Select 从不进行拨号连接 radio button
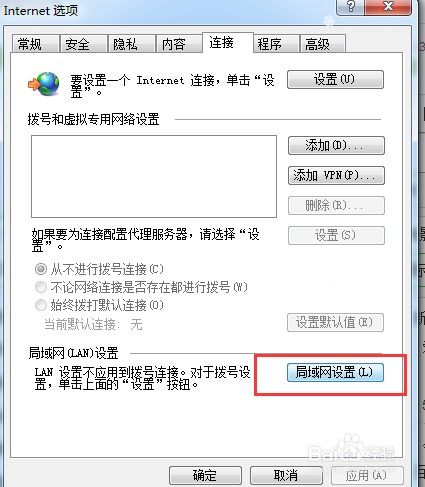 pyautogui.click(x=41, y=269)
